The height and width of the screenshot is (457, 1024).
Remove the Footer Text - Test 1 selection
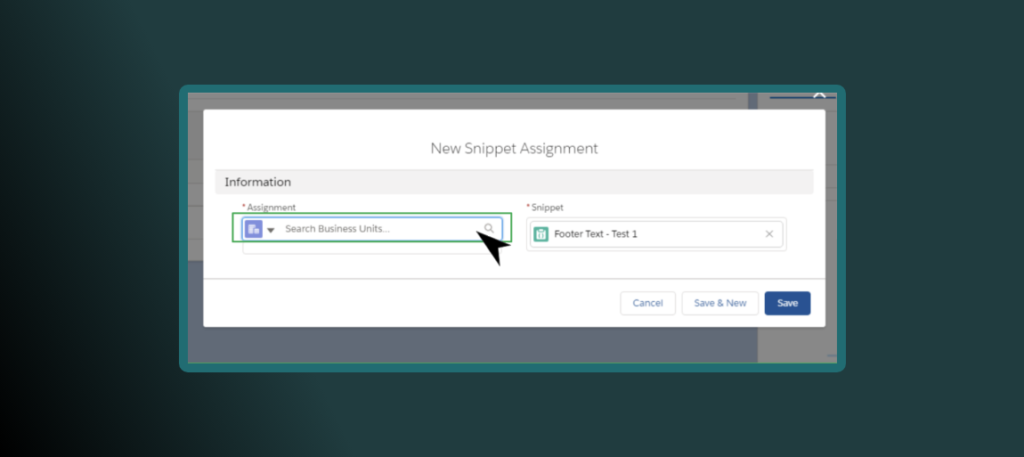[769, 234]
